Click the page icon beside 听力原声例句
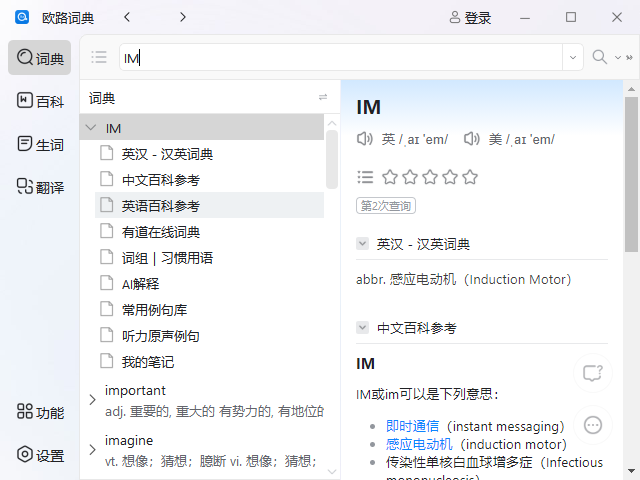640x480 pixels. (x=107, y=335)
